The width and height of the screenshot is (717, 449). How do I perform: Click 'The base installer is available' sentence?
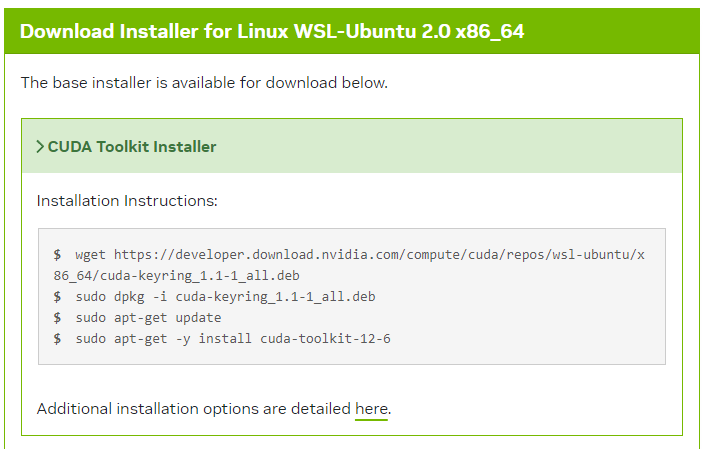(x=204, y=83)
